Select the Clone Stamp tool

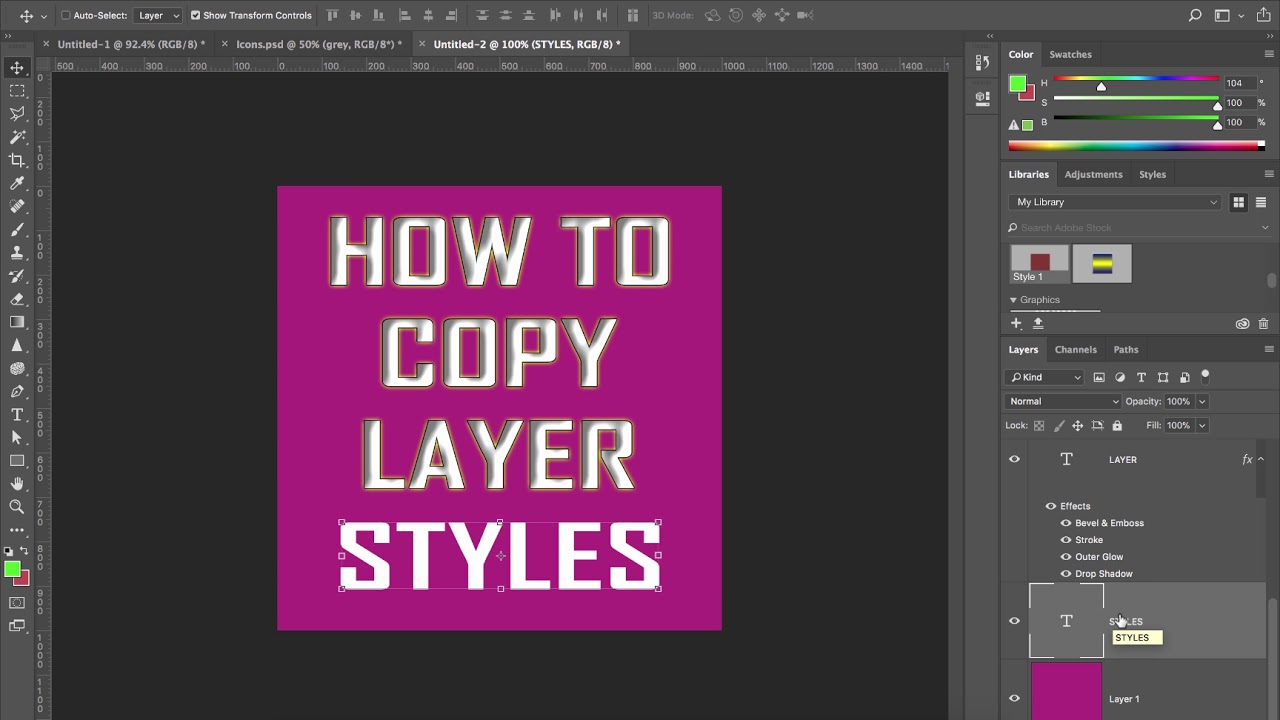pyautogui.click(x=17, y=252)
